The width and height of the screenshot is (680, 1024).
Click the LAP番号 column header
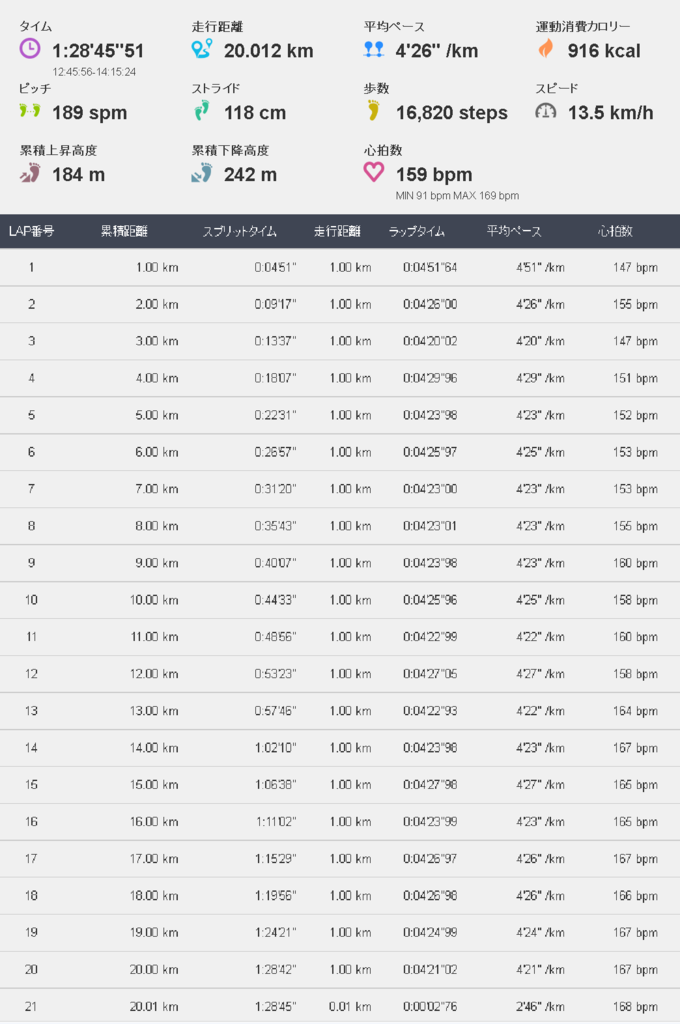(x=31, y=231)
